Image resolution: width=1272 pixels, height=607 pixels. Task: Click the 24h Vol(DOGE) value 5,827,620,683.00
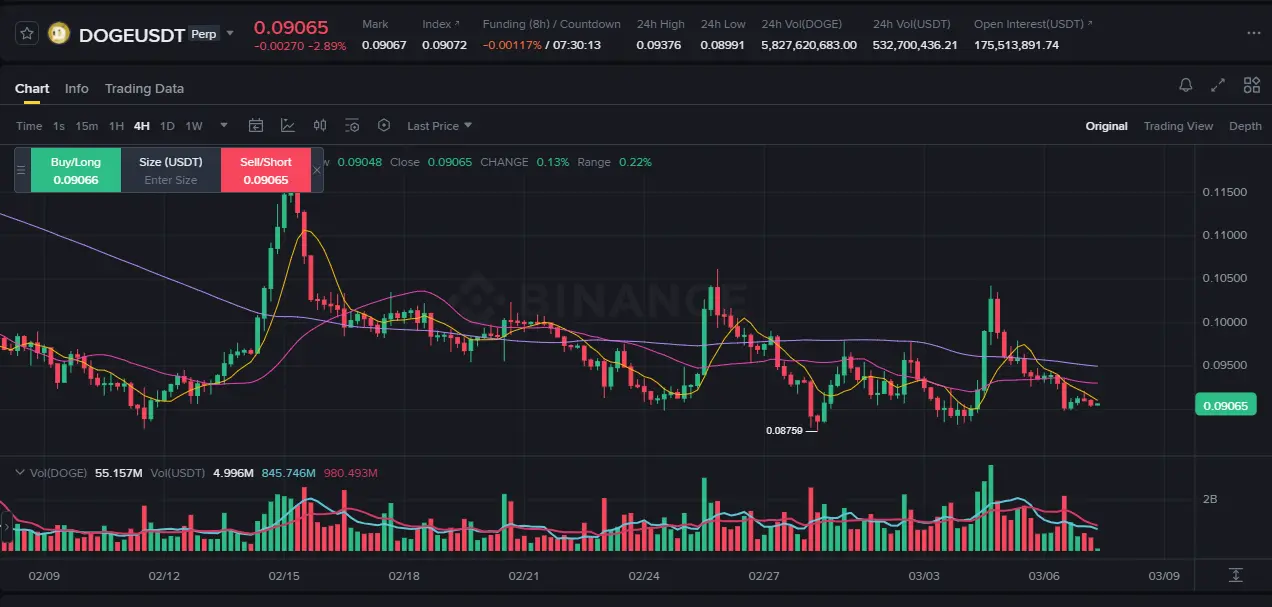point(809,45)
